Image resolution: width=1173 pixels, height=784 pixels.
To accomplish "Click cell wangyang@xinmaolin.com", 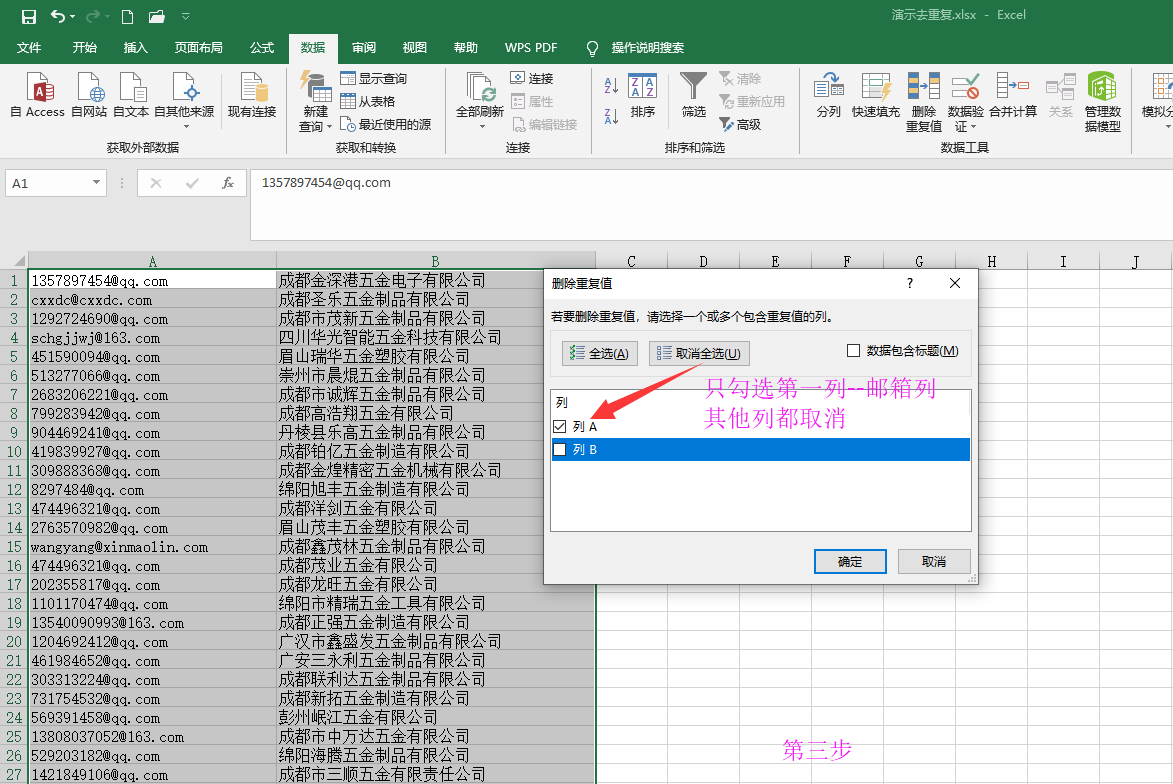I will (153, 547).
